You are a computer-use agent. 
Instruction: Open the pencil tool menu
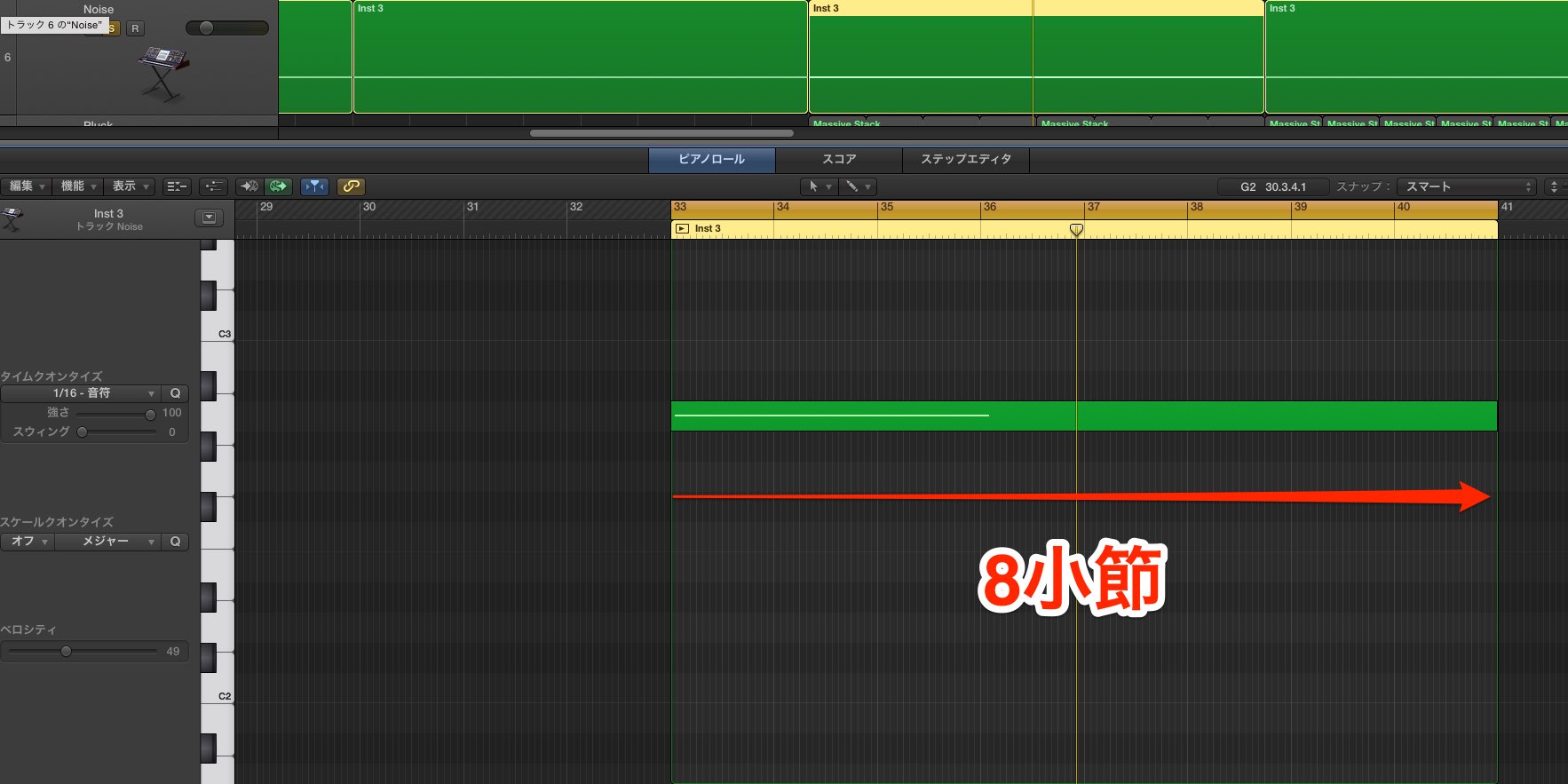(x=858, y=186)
